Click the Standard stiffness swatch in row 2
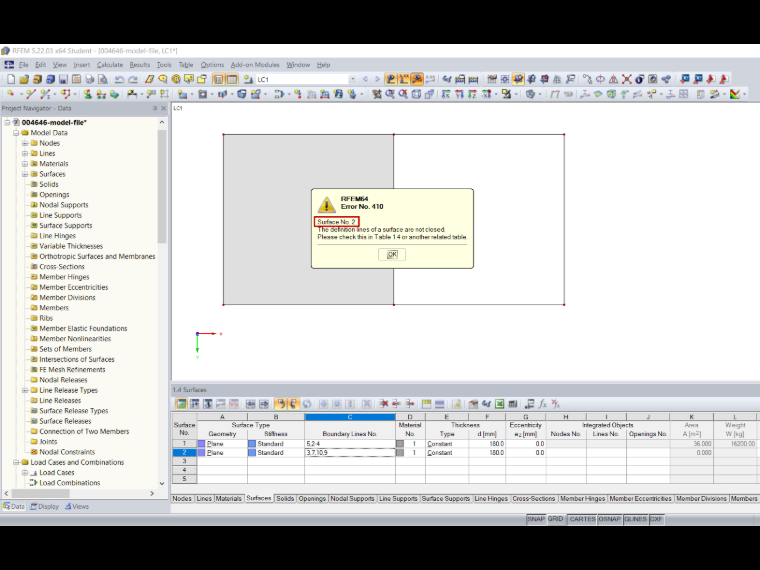The width and height of the screenshot is (760, 570). (252, 453)
